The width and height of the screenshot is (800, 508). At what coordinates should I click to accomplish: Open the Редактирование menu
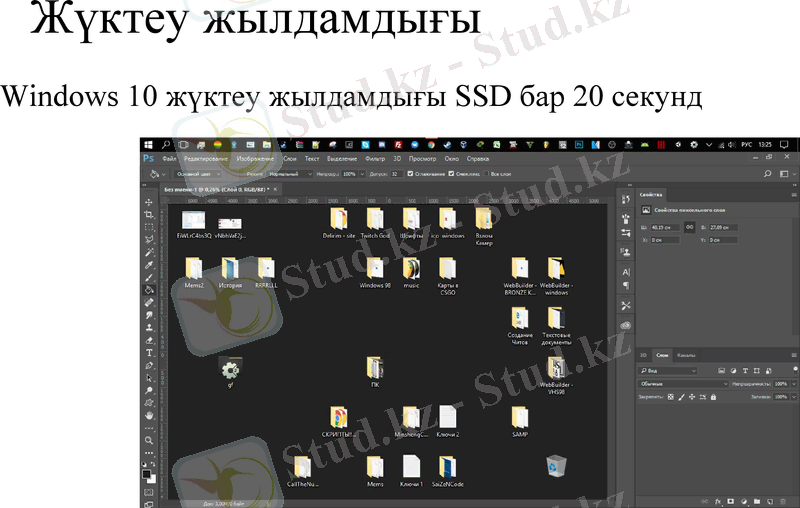[x=206, y=159]
